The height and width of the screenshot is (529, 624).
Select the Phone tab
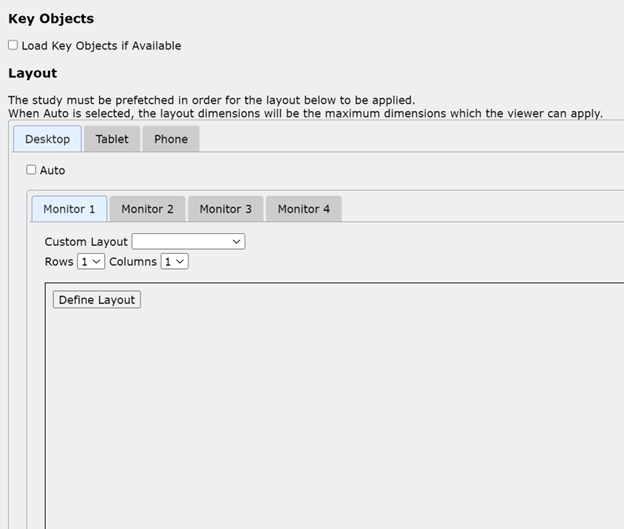pos(171,139)
